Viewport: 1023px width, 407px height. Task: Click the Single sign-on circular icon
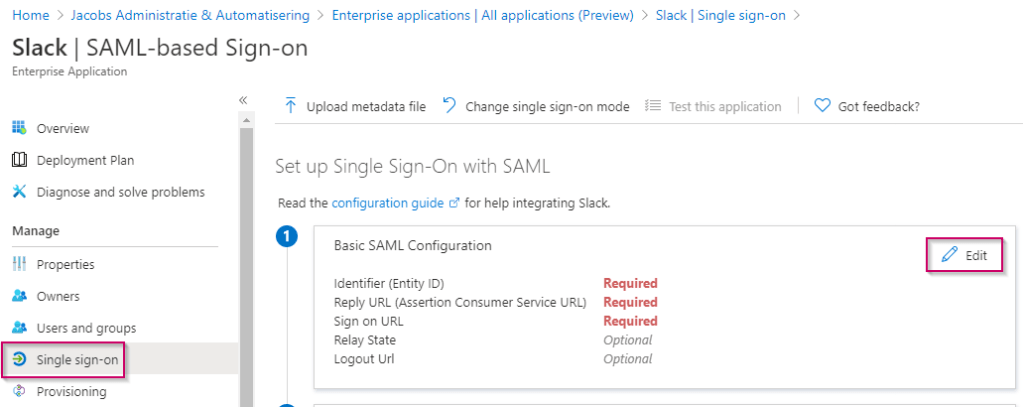[x=18, y=360]
